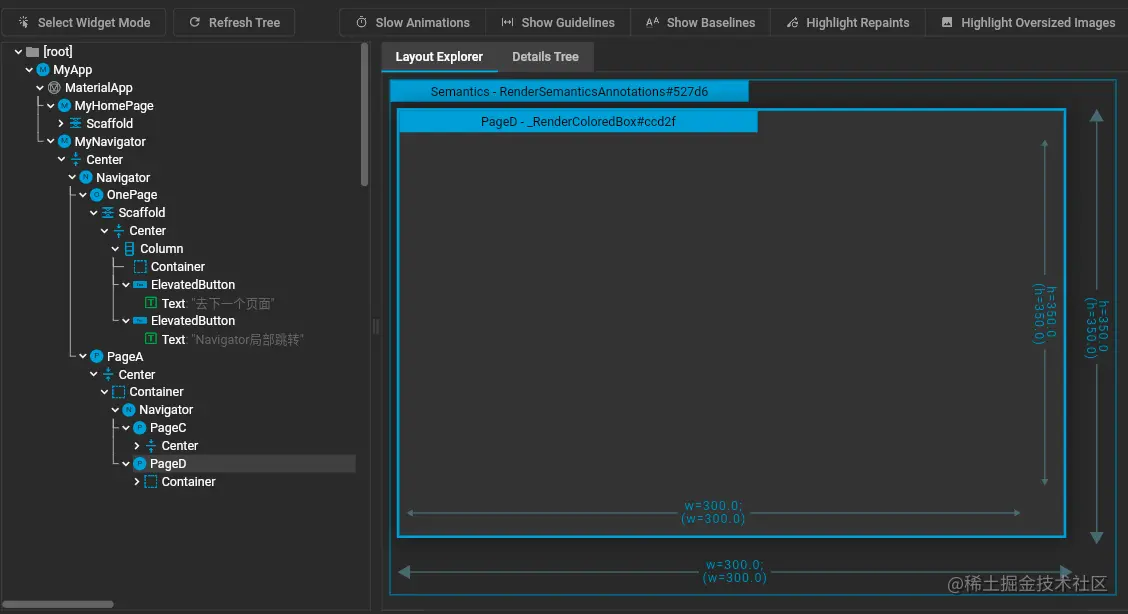Screen dimensions: 1128x614
Task: Click the second ElevatedButton icon above Navigator局部跳转
Action: point(140,321)
